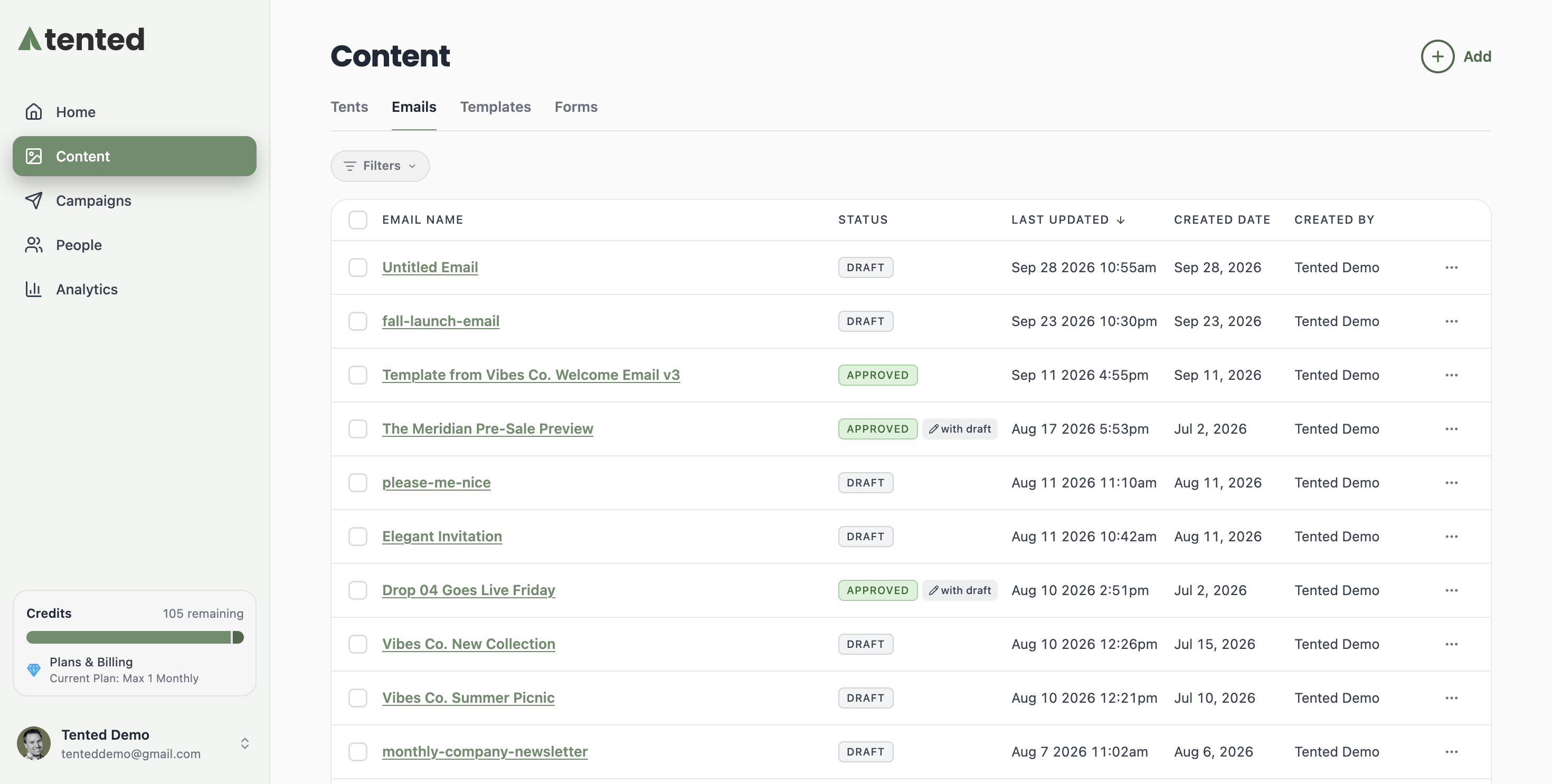
Task: Click the Tented logo
Action: [x=81, y=39]
